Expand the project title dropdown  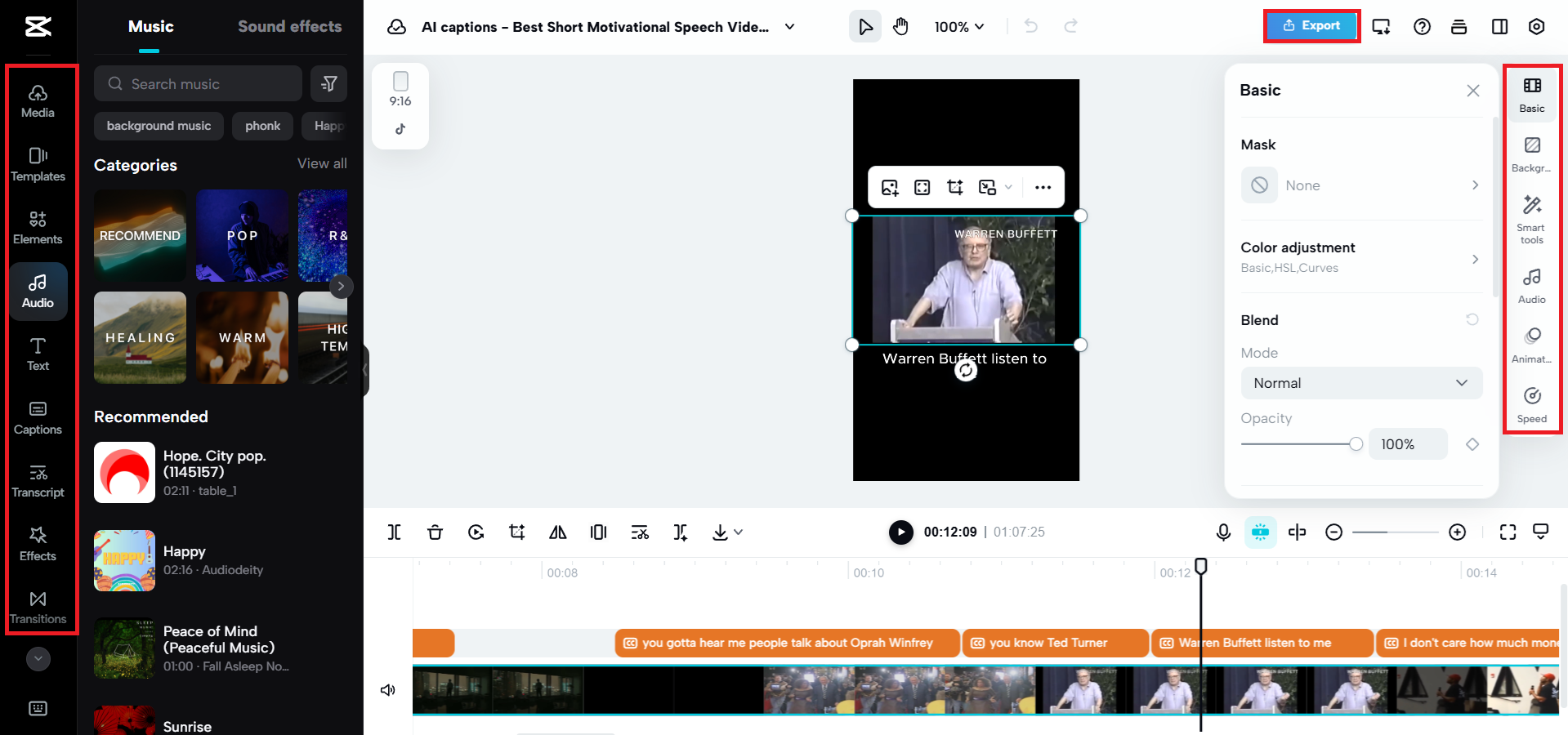click(789, 26)
